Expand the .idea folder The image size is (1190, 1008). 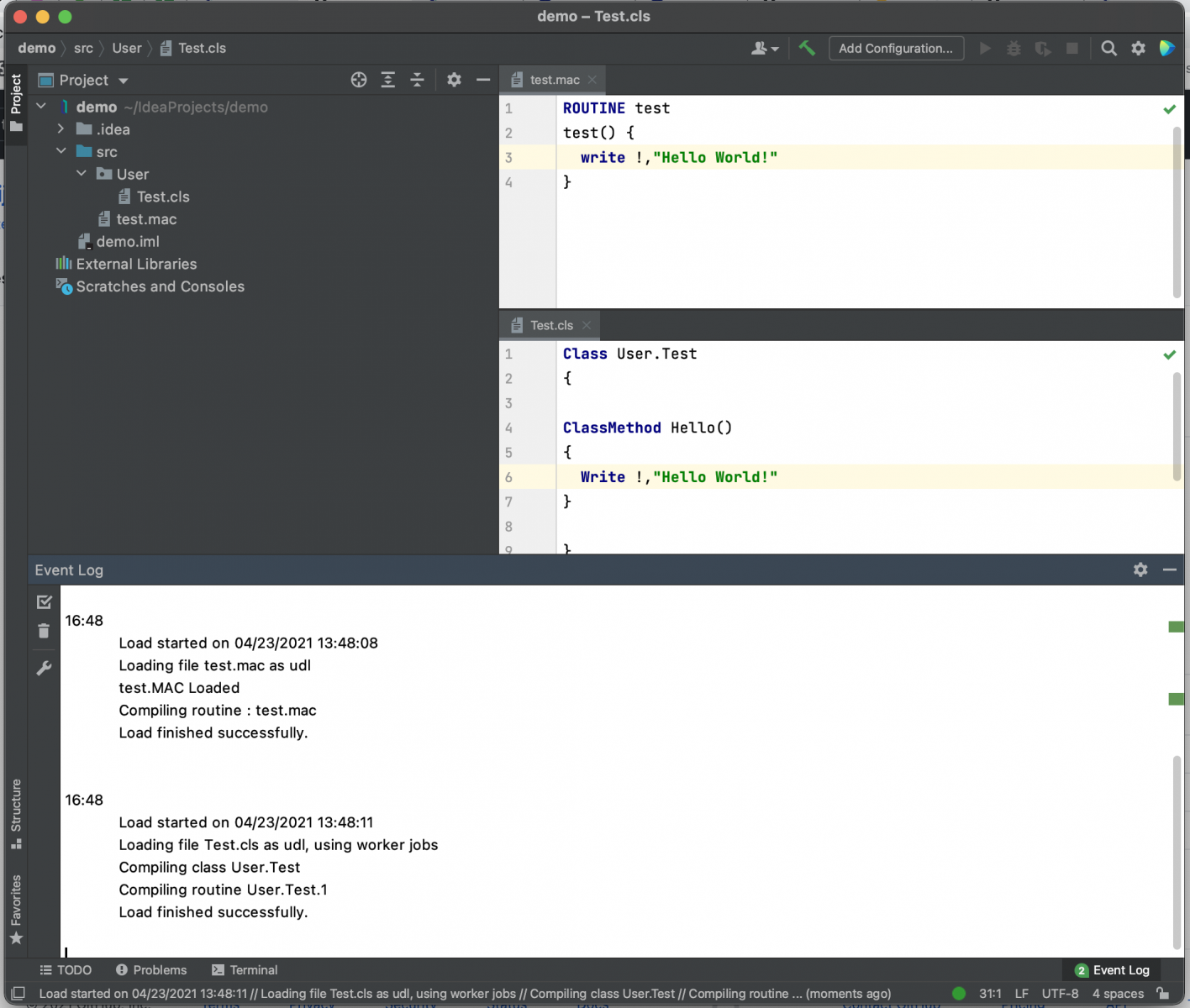[61, 129]
